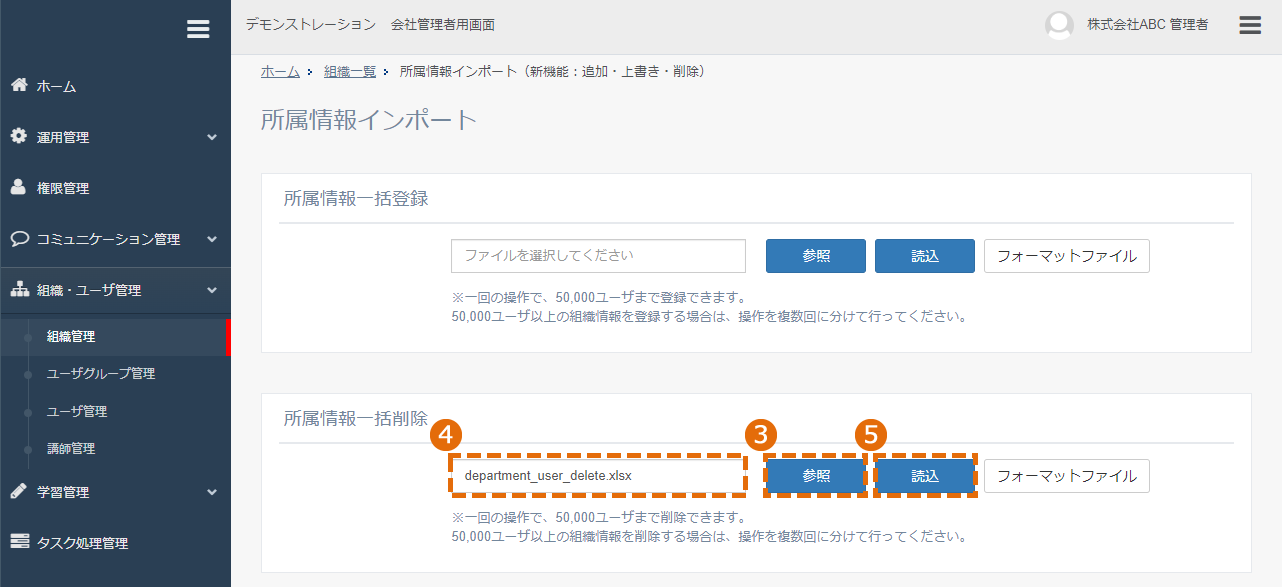Click the department_user_delete.xlsx file field
Image resolution: width=1282 pixels, height=587 pixels.
(599, 476)
